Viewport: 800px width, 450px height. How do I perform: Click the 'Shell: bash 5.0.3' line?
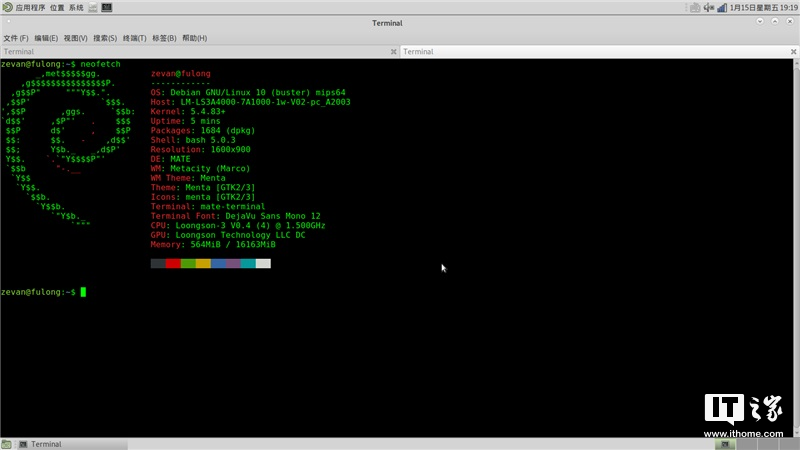click(193, 140)
